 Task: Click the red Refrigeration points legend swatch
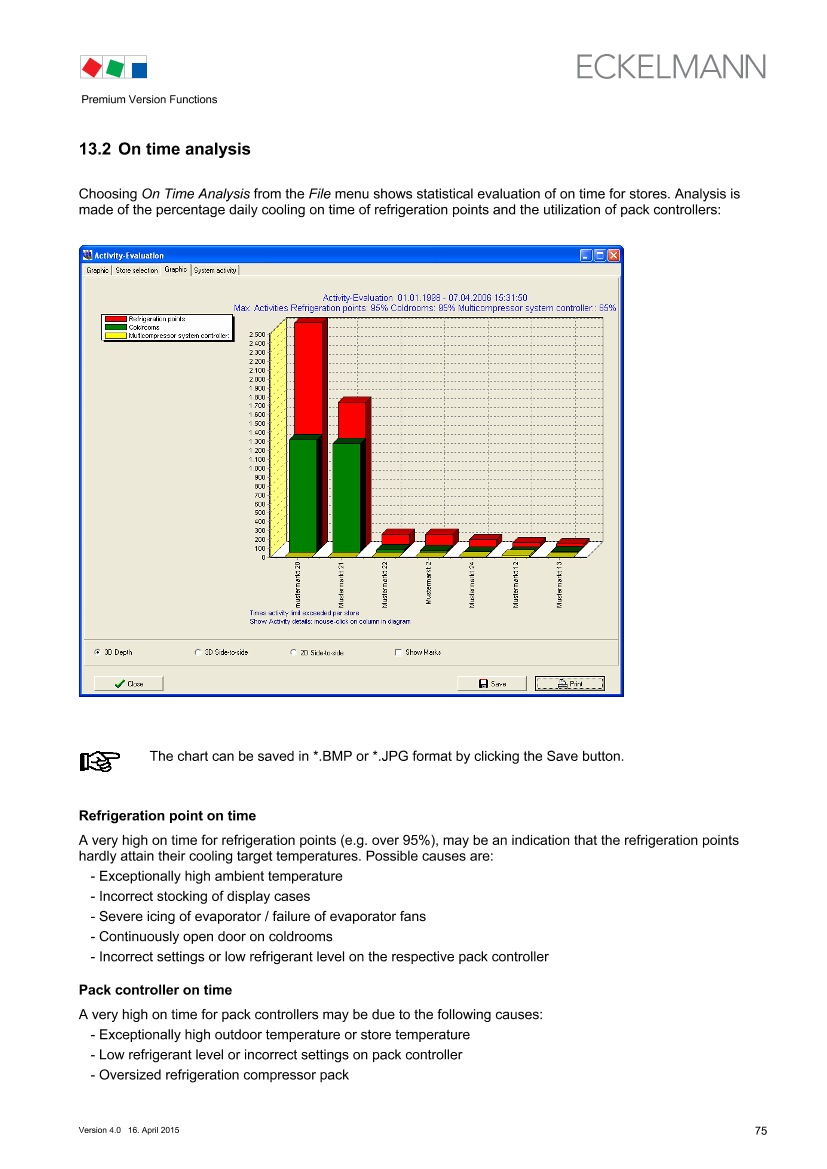click(115, 319)
